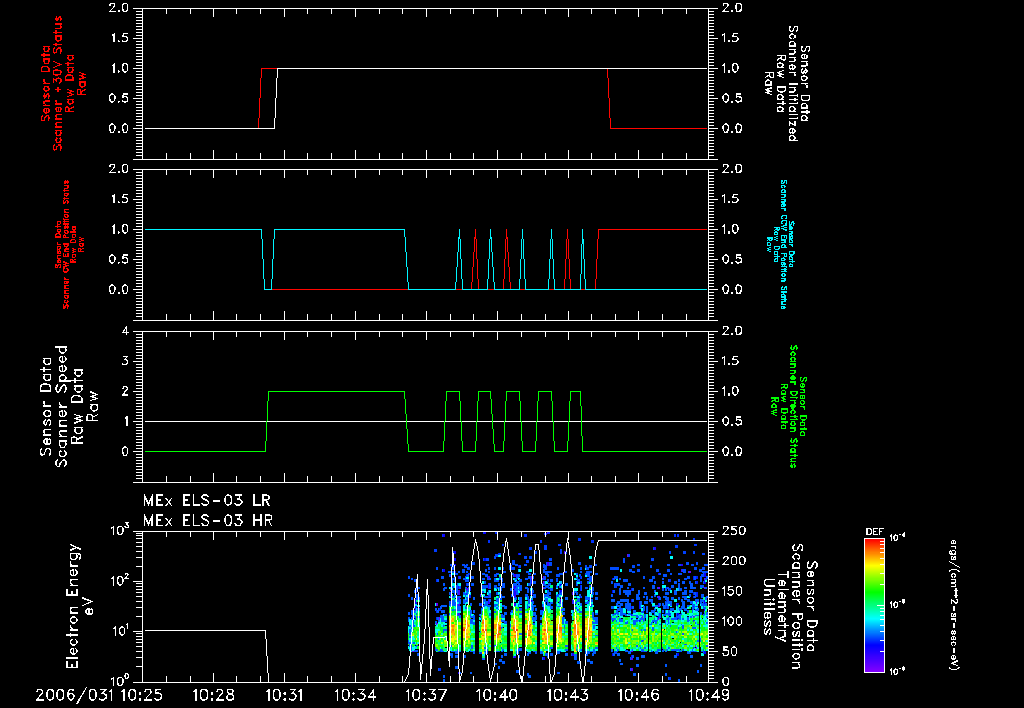Image resolution: width=1024 pixels, height=708 pixels.
Task: Click the "10:49" end time label
Action: (709, 696)
